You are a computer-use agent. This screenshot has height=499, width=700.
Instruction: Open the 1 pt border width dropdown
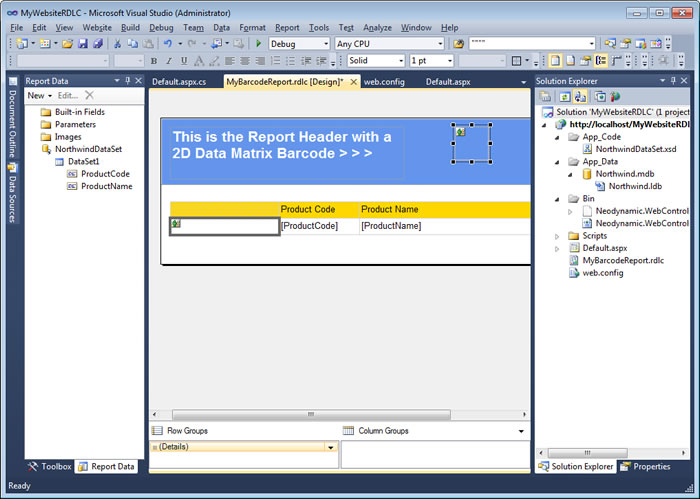(450, 61)
